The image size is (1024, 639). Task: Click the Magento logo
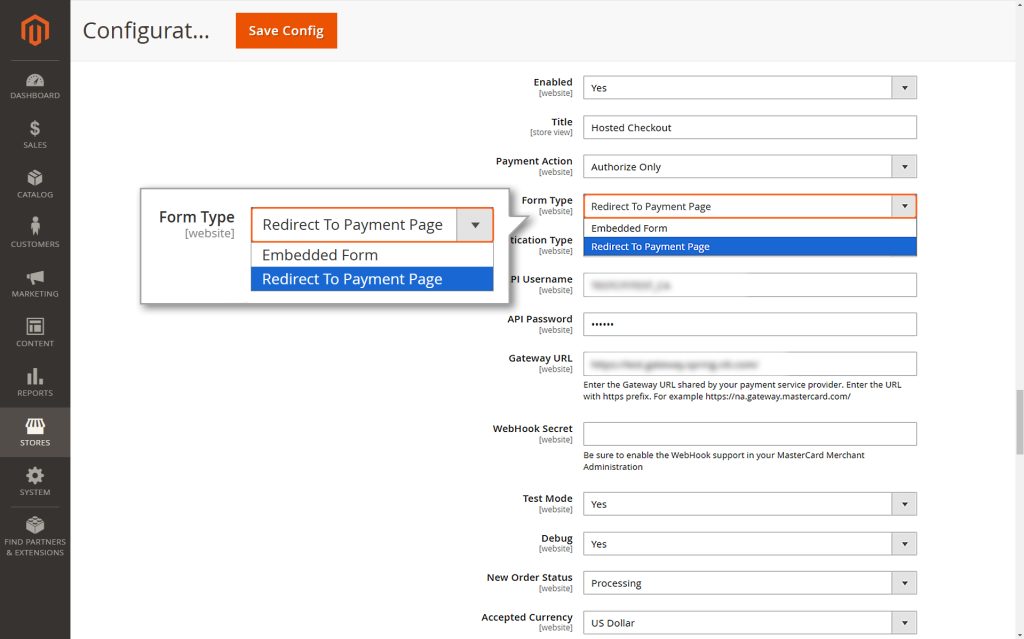pyautogui.click(x=35, y=30)
